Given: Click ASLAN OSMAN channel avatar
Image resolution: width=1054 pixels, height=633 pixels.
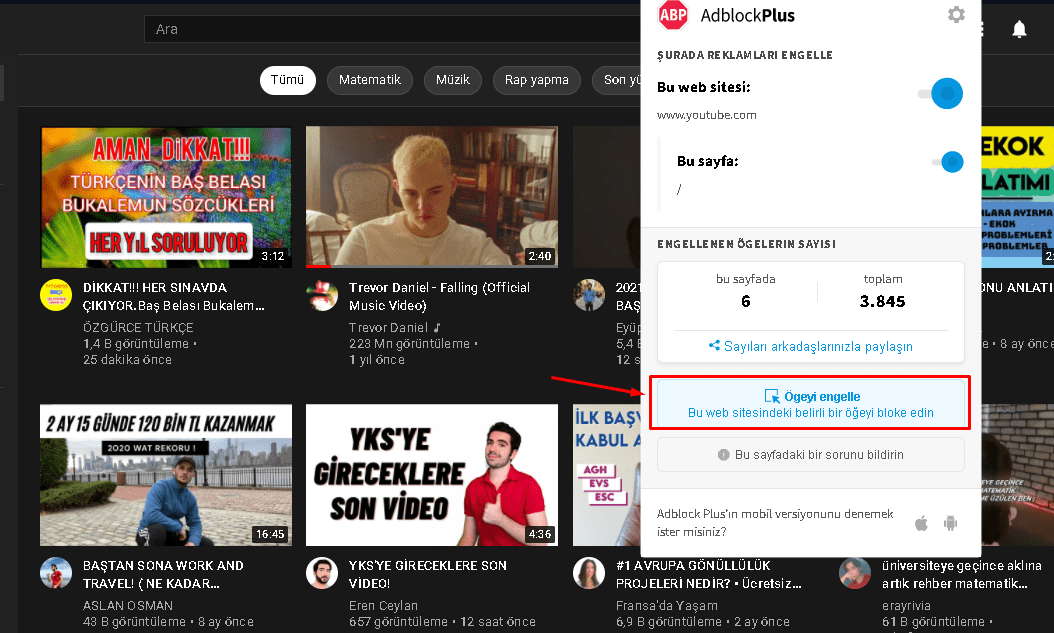Looking at the screenshot, I should pos(56,573).
